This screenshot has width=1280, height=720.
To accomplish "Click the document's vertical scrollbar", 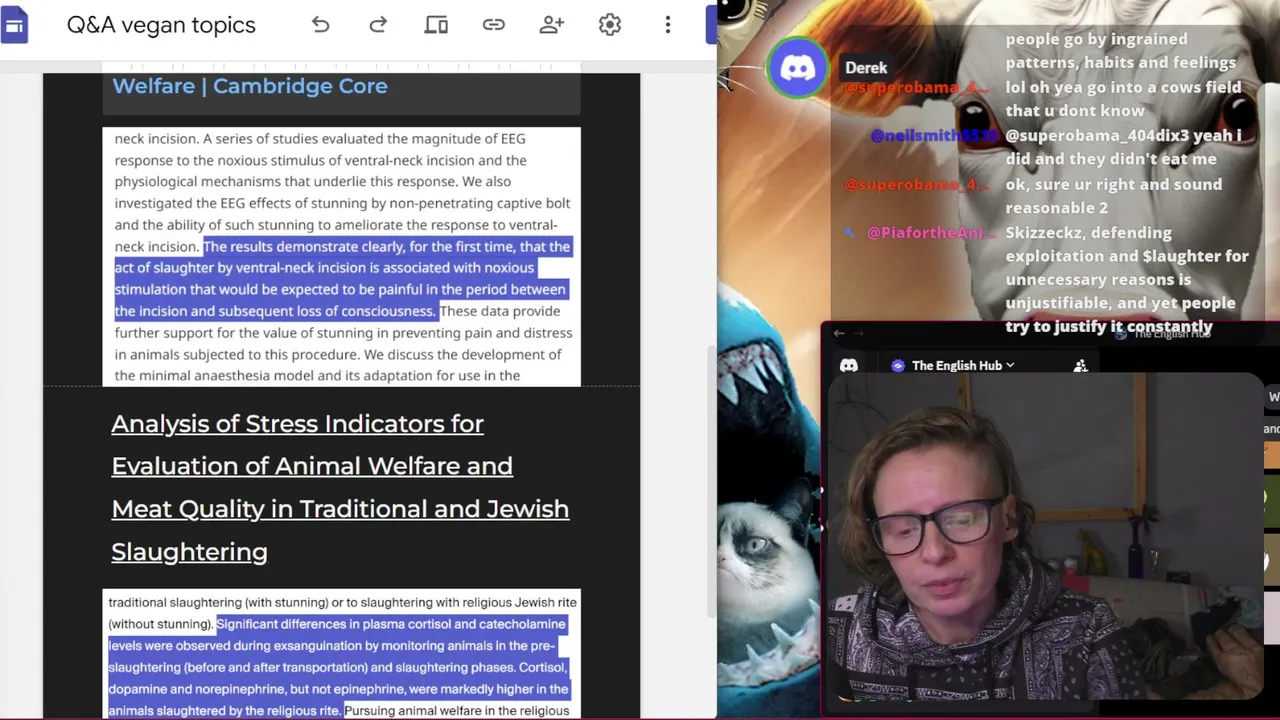I will pos(711,480).
